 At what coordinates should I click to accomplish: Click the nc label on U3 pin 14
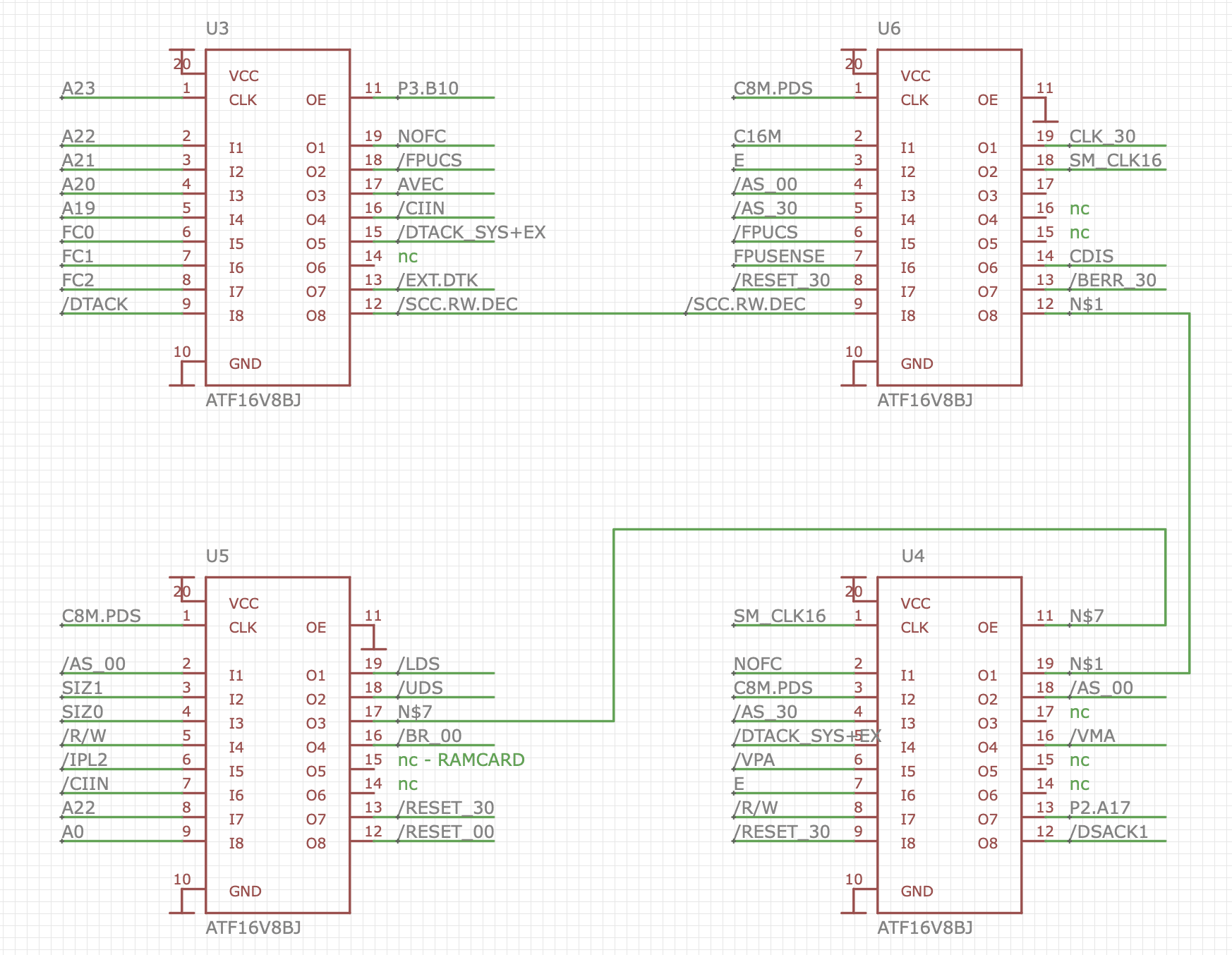[408, 256]
